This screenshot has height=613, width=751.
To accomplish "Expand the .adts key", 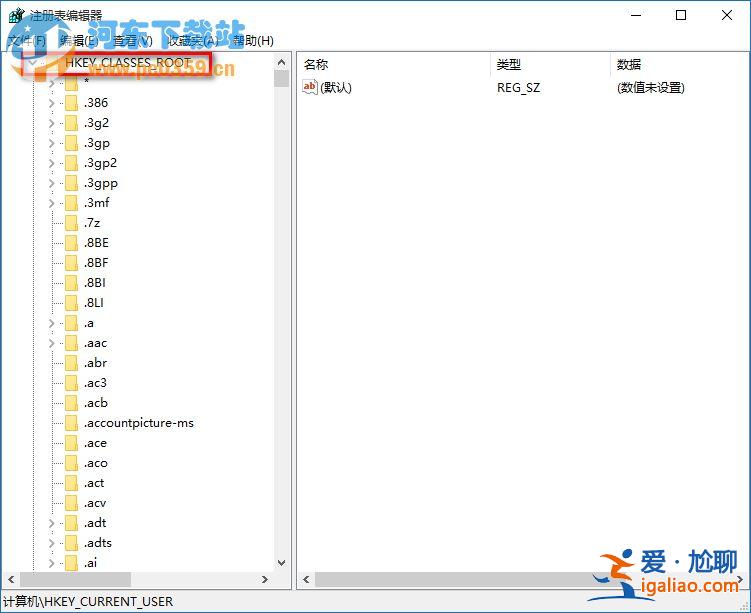I will pyautogui.click(x=52, y=543).
